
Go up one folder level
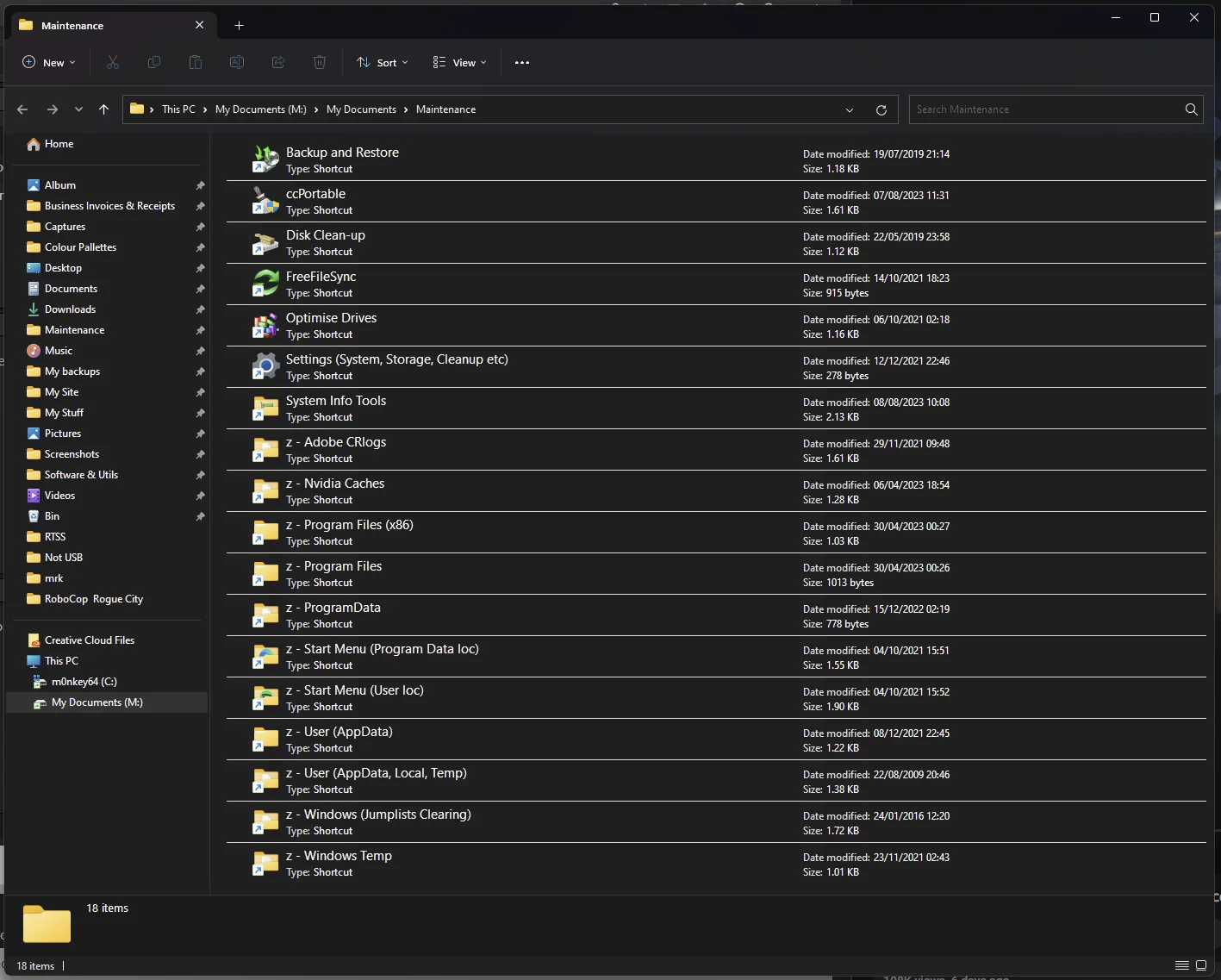coord(103,109)
